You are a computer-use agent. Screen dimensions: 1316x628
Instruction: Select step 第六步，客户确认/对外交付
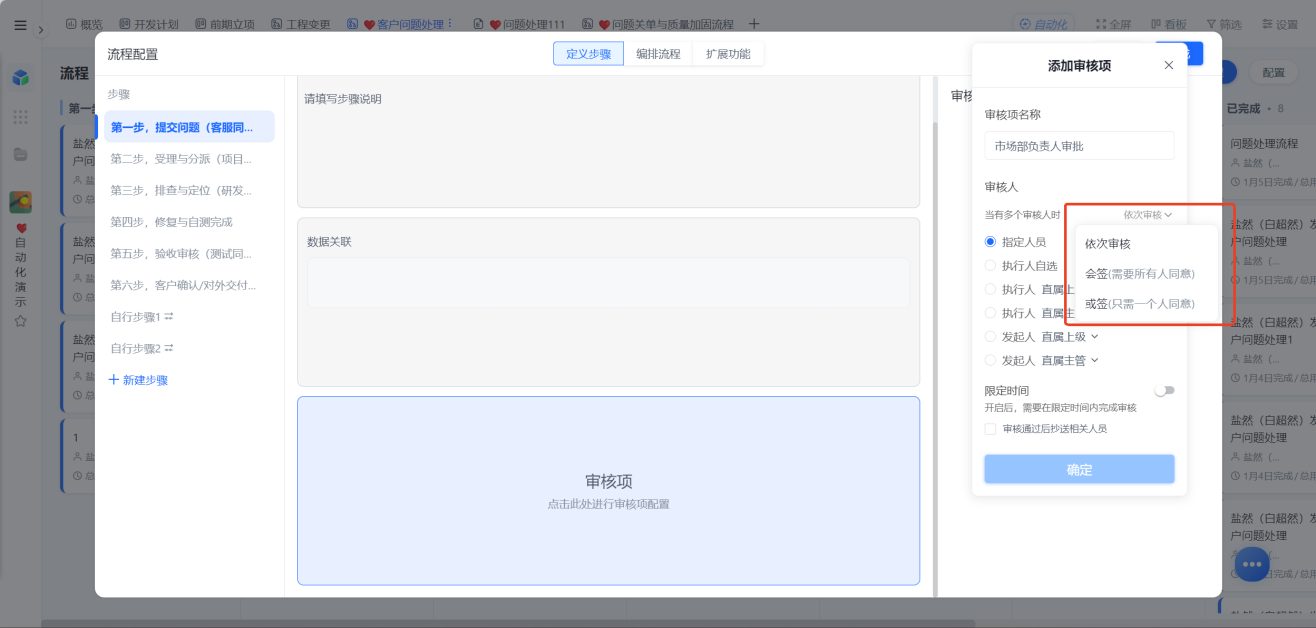189,285
